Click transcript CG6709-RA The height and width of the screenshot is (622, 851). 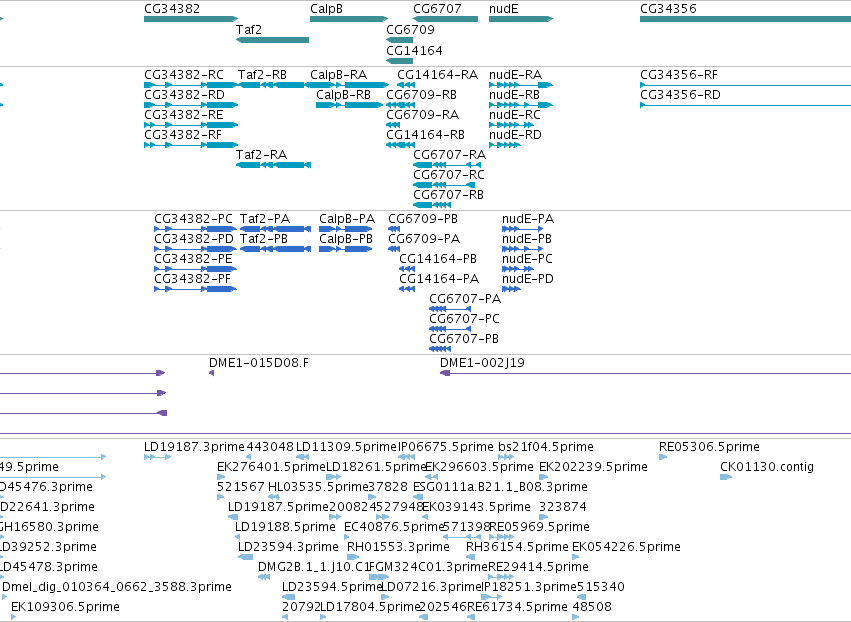pos(423,115)
